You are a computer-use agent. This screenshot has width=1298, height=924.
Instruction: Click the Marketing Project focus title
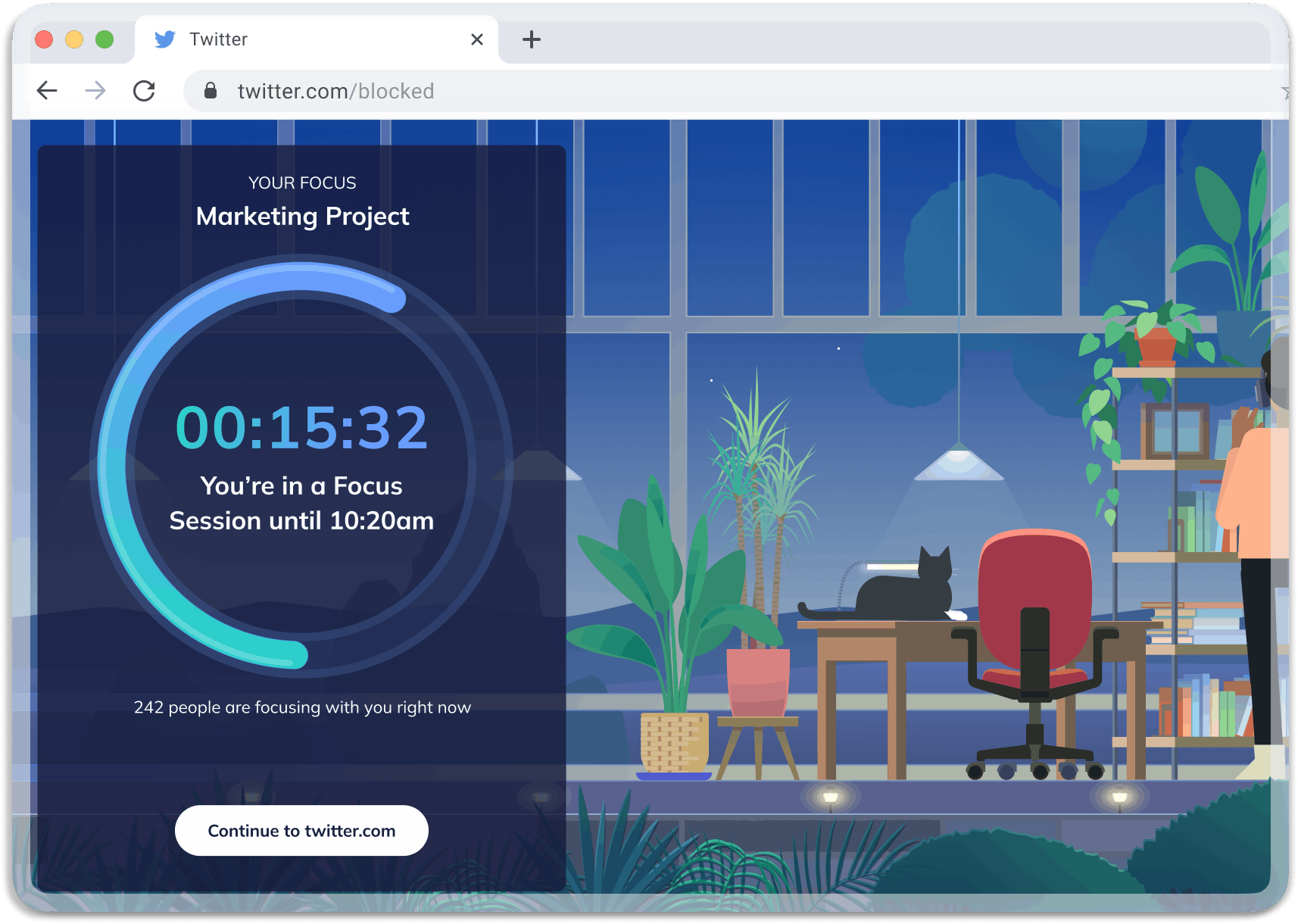tap(302, 216)
